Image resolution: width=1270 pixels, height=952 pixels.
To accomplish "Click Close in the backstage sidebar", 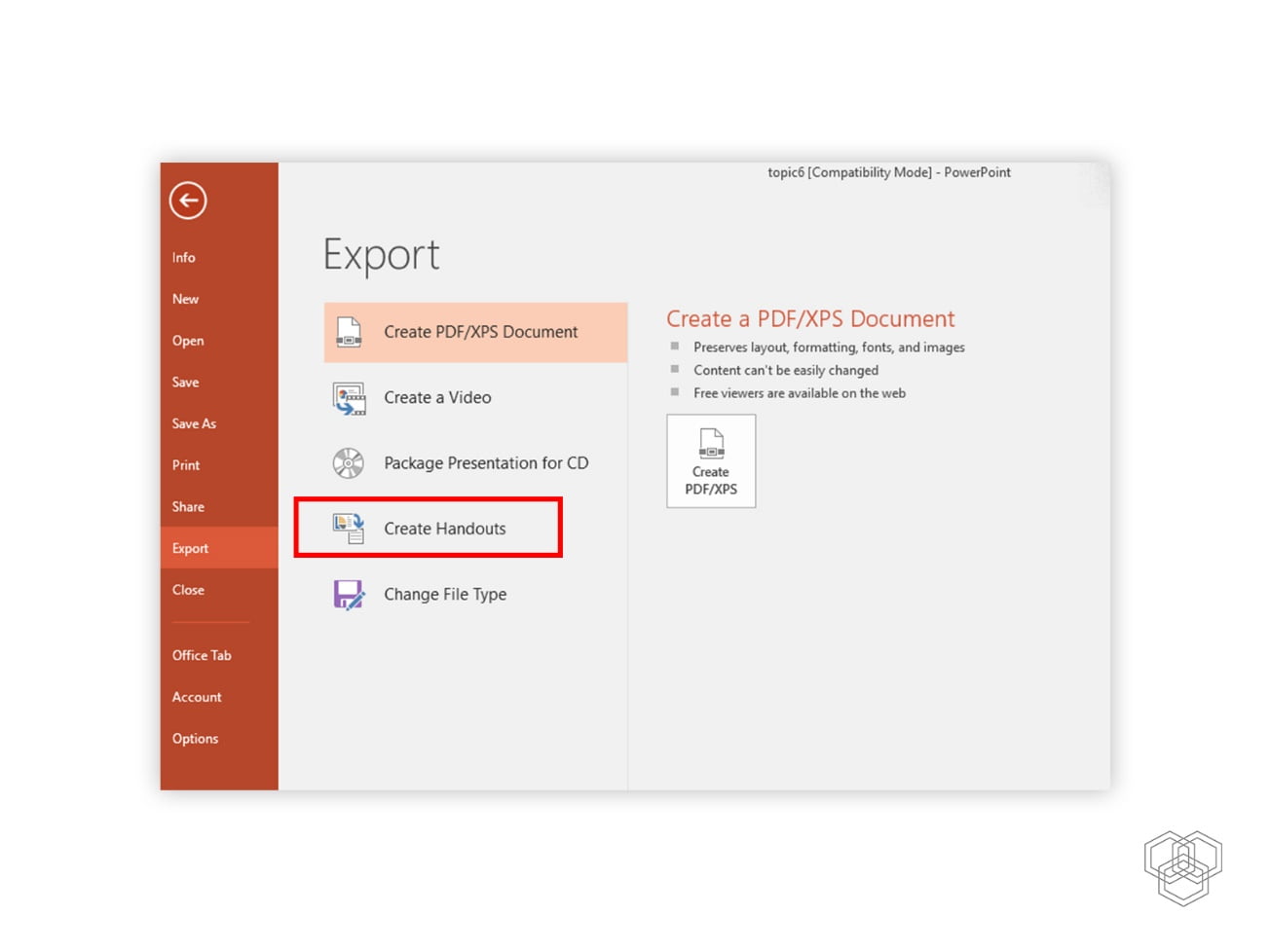I will pos(188,590).
